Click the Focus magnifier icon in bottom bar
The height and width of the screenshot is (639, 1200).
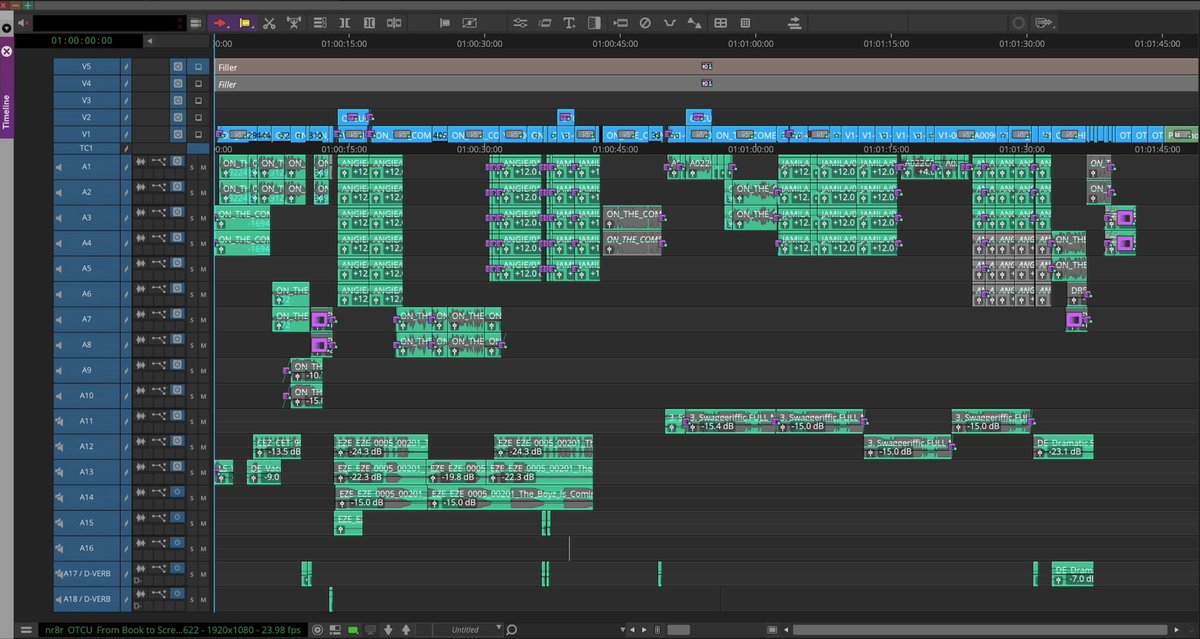coord(511,630)
